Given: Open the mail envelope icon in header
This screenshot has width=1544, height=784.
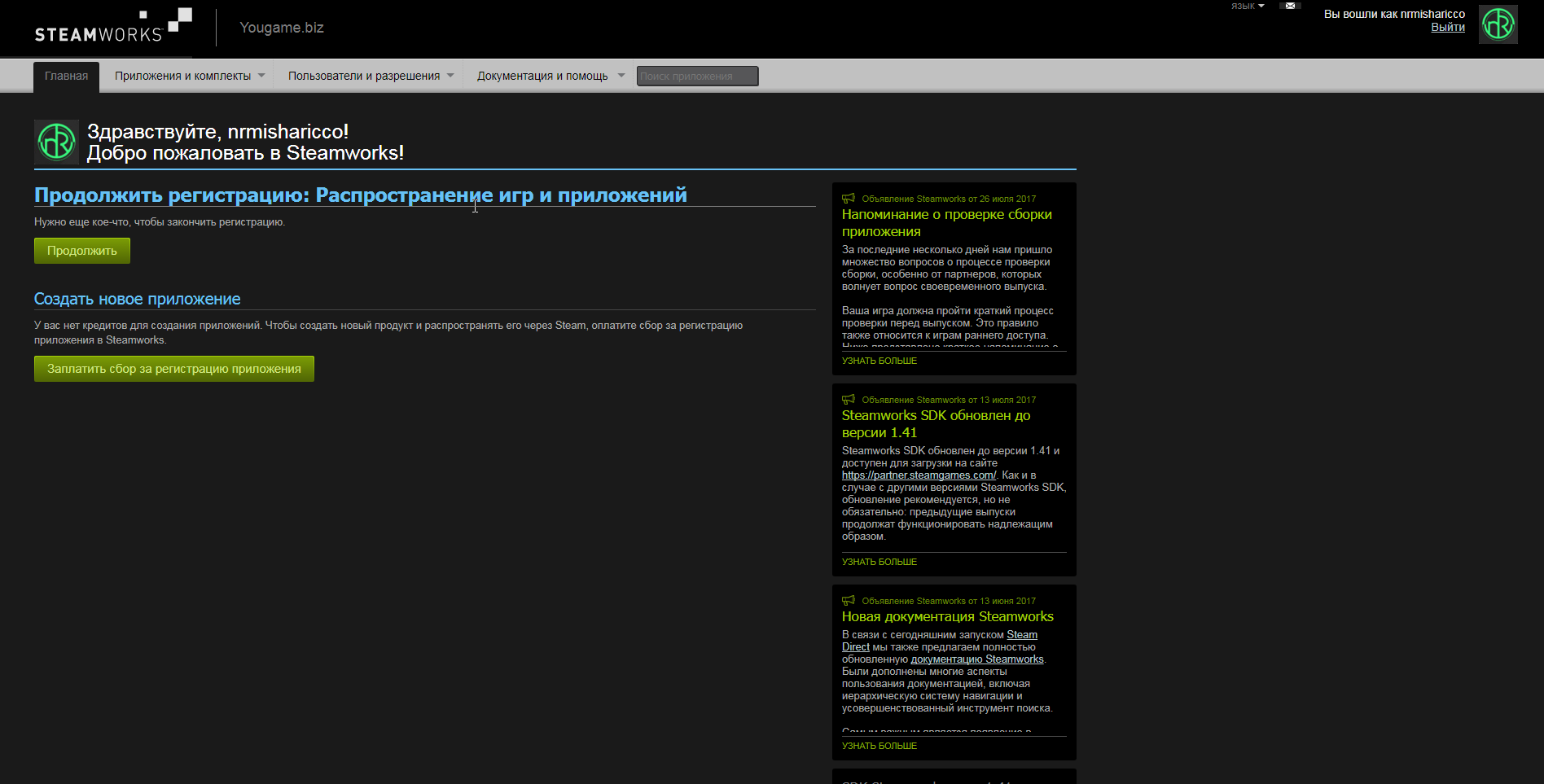Looking at the screenshot, I should point(1290,6).
